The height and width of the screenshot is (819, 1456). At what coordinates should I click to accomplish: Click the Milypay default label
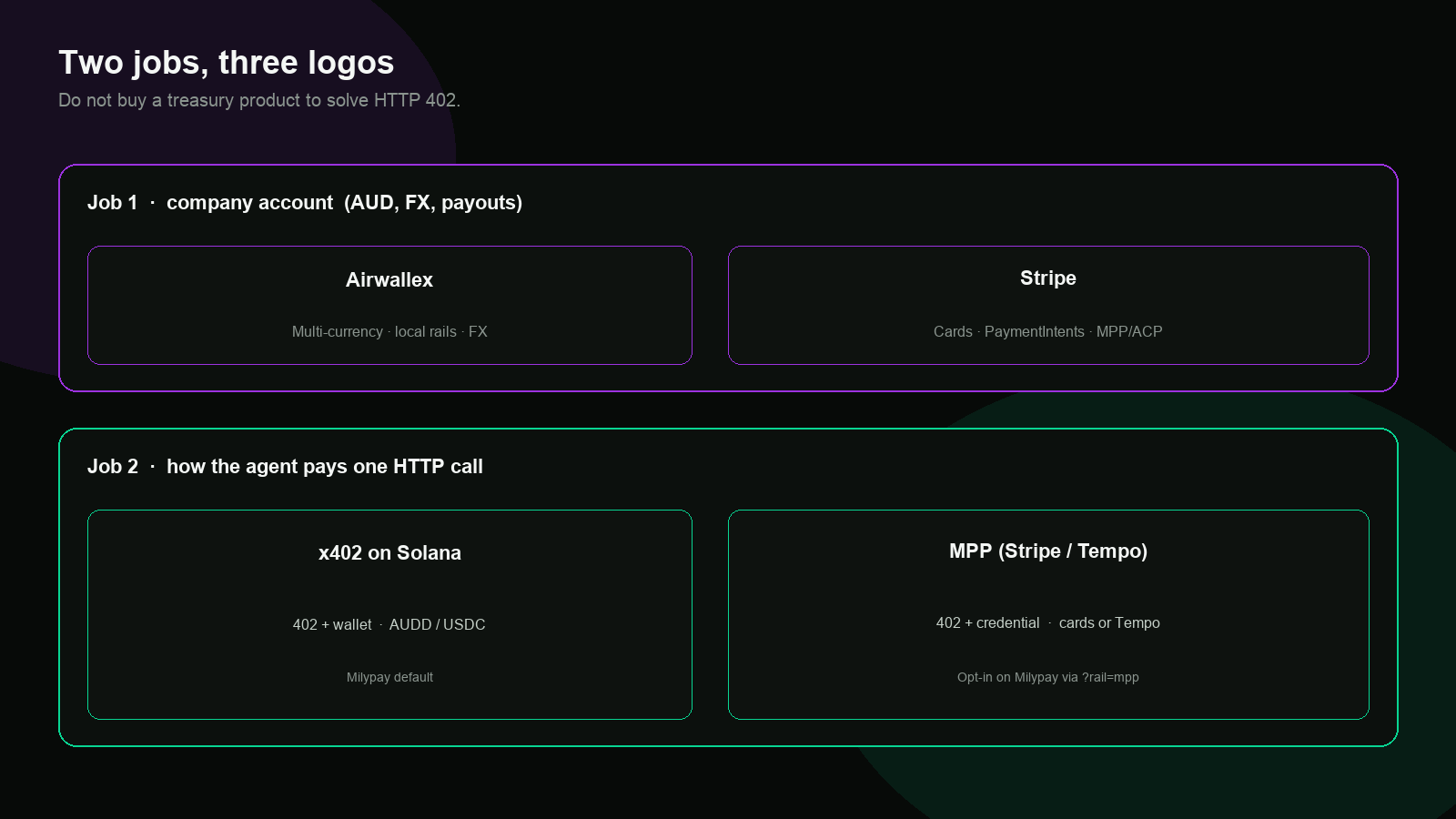[389, 677]
